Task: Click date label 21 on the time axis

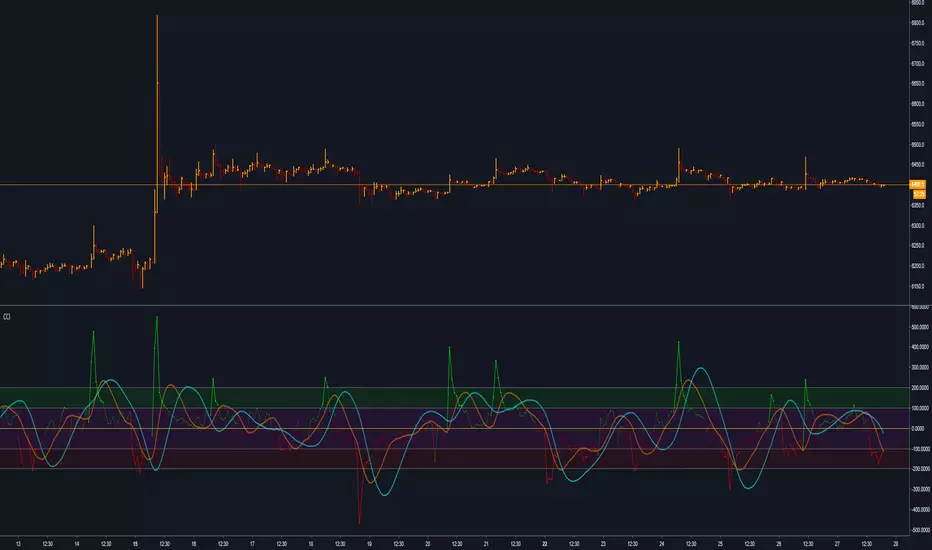Action: (x=486, y=544)
